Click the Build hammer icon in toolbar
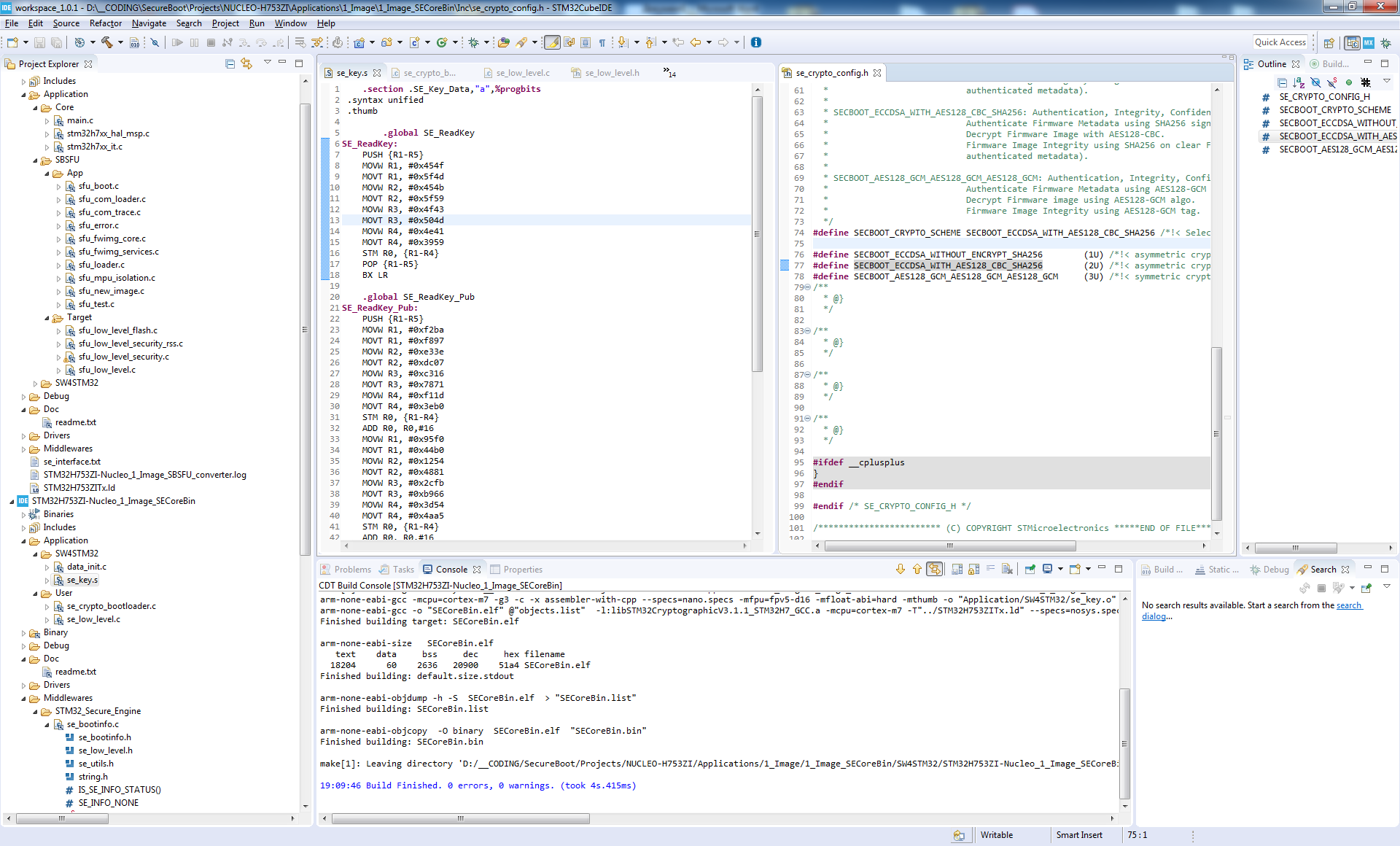Image resolution: width=1400 pixels, height=846 pixels. [106, 42]
